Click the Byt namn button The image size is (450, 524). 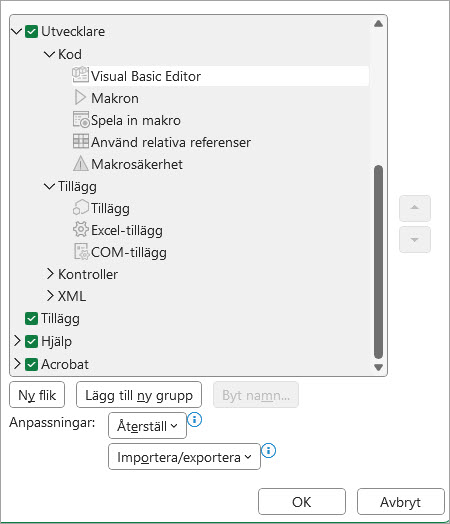tap(256, 395)
